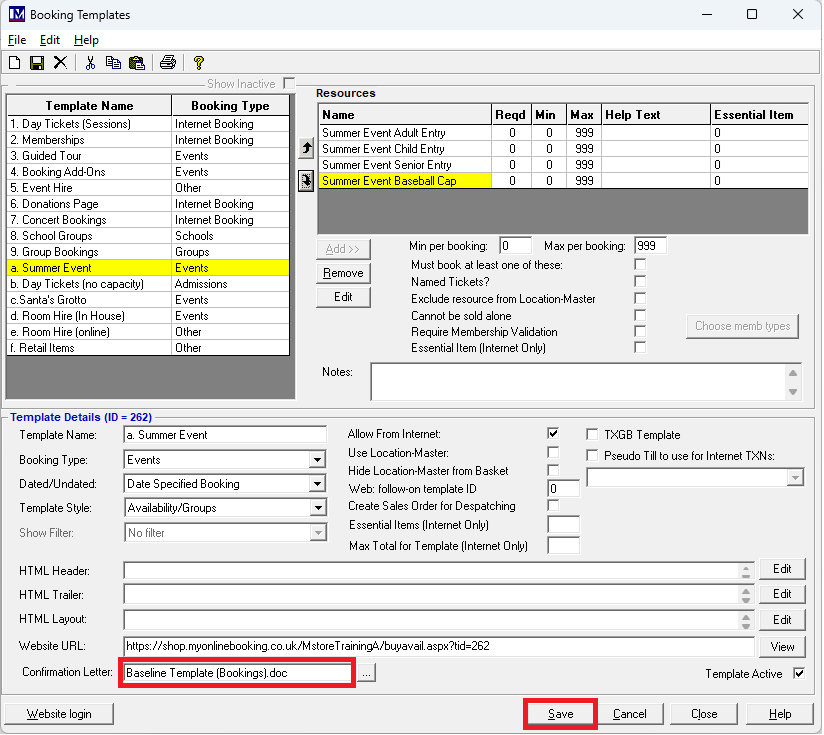Click the Print toolbar icon
824x735 pixels.
[x=168, y=62]
